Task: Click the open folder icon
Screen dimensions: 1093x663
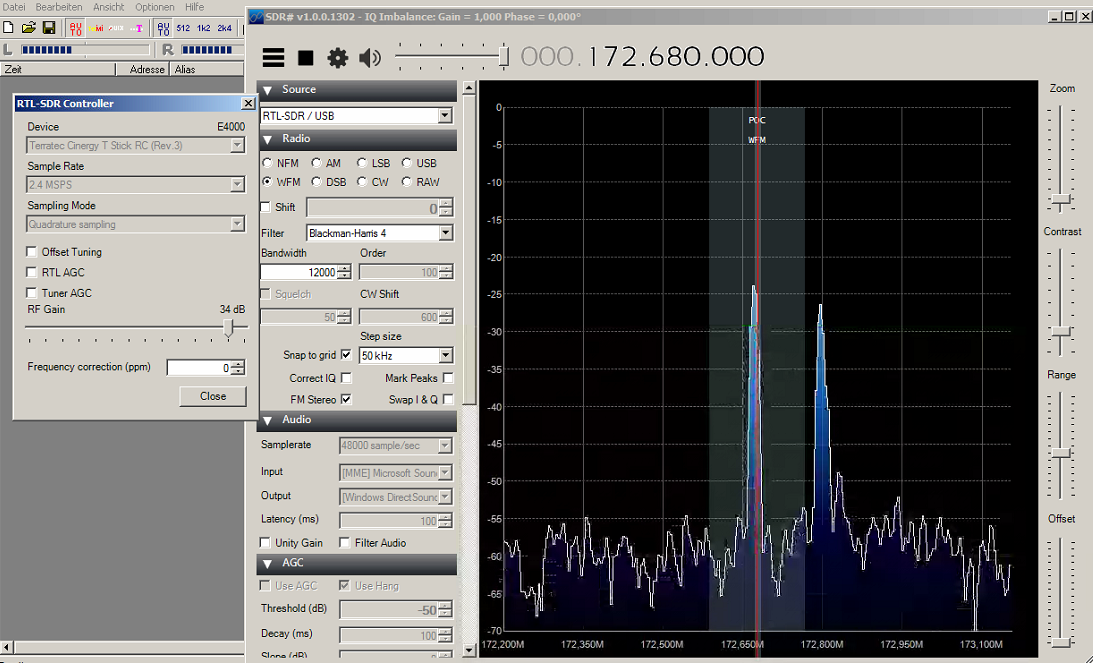Action: [29, 28]
